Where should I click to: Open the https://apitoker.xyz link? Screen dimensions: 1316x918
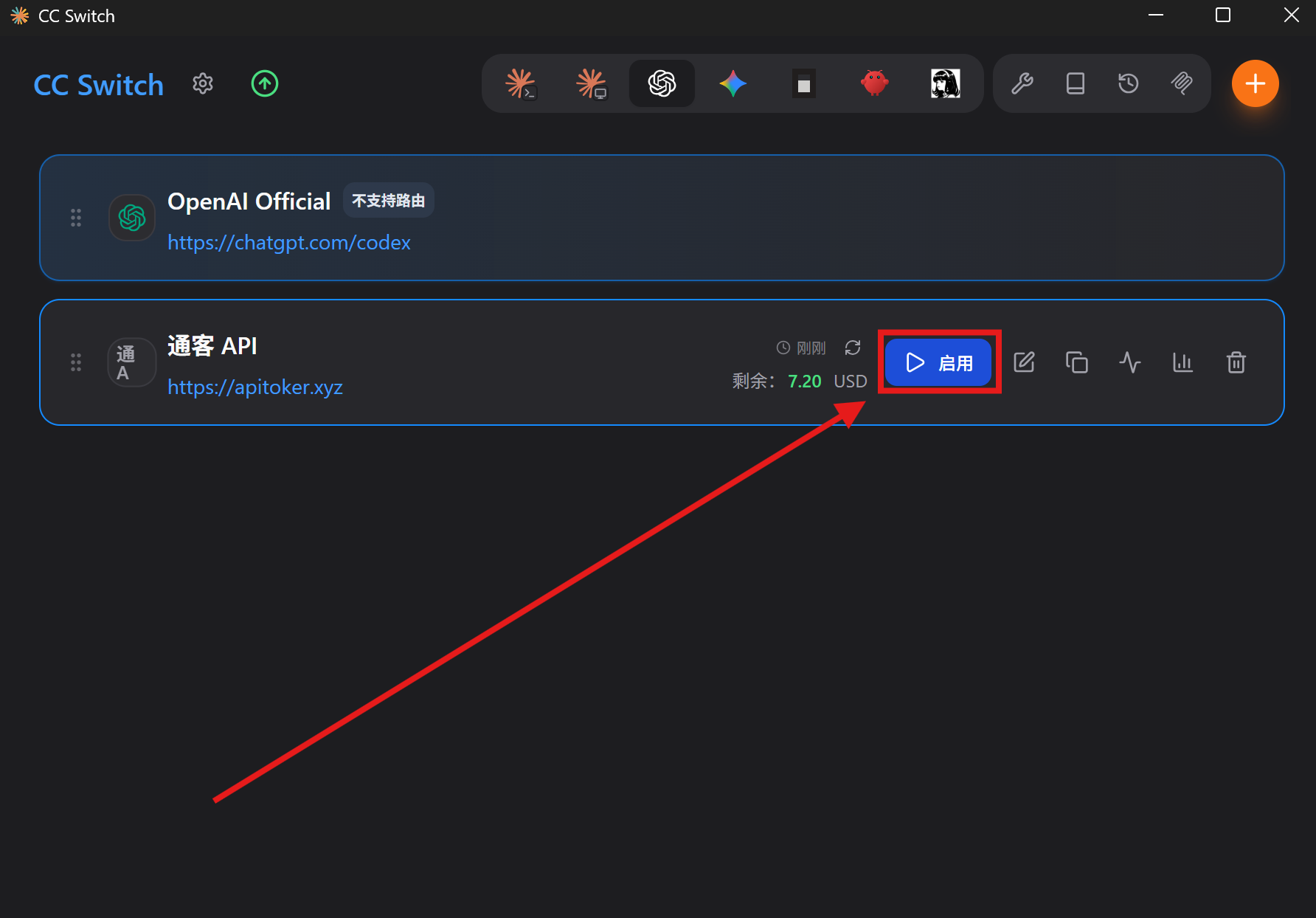[255, 387]
